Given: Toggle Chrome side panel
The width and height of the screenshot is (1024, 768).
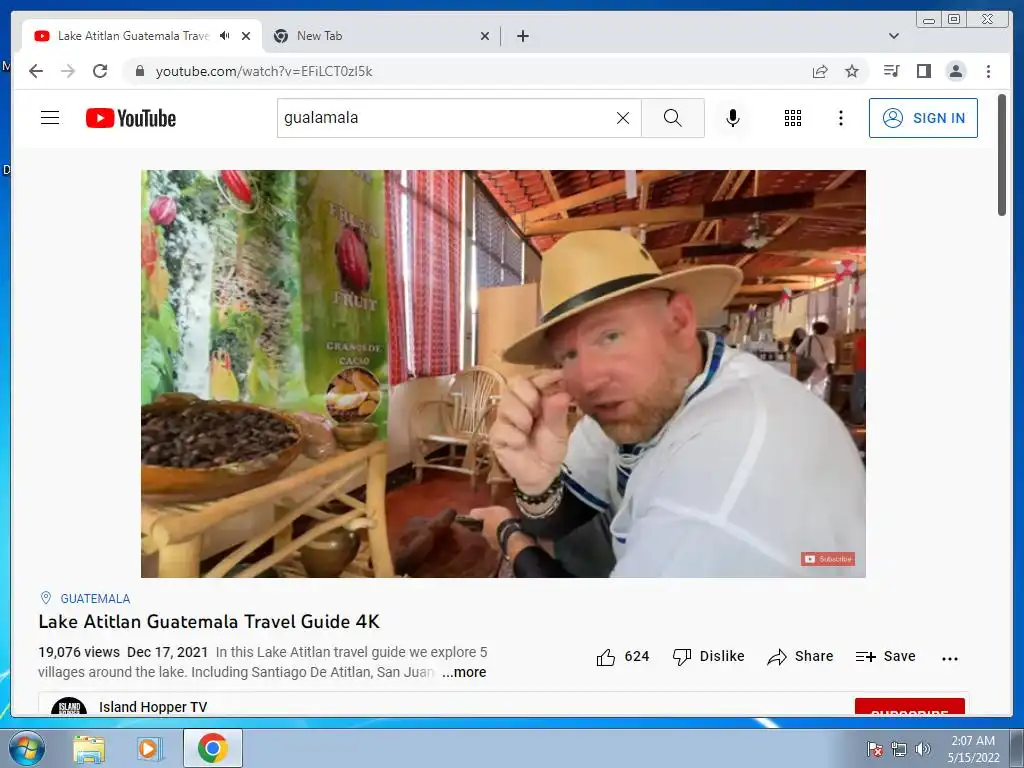Looking at the screenshot, I should pyautogui.click(x=923, y=71).
